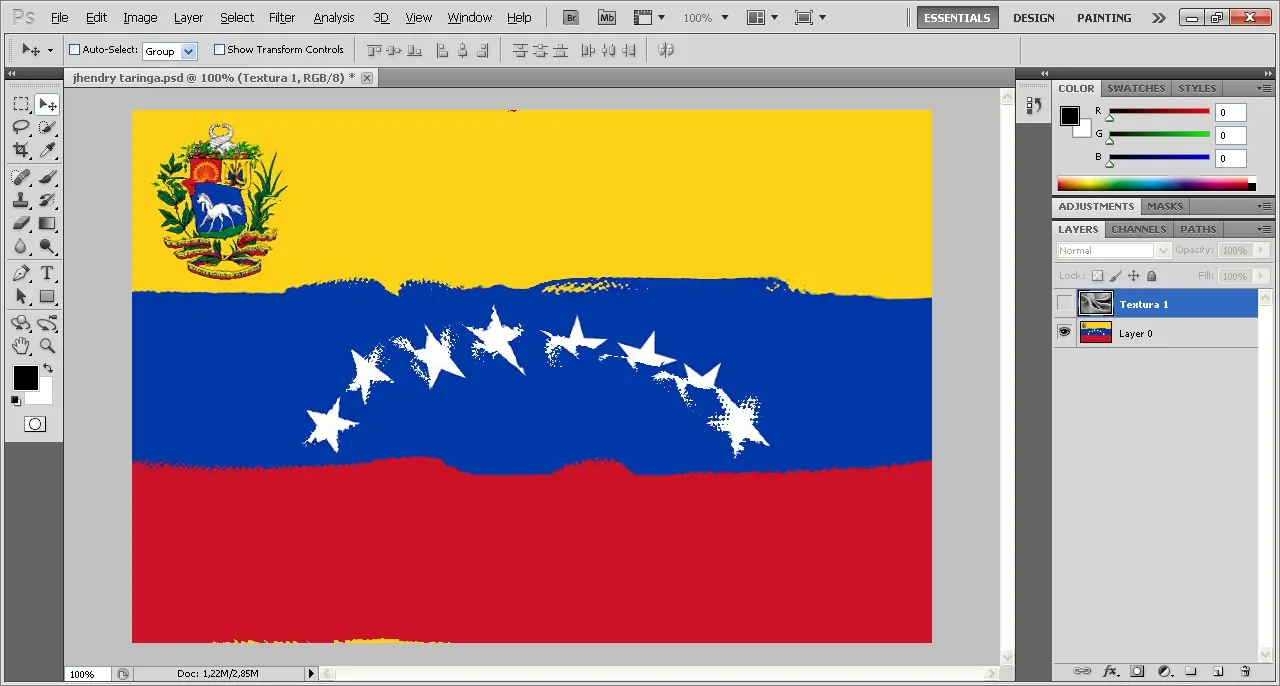Create a new layer icon
Viewport: 1280px width, 686px height.
(1218, 671)
